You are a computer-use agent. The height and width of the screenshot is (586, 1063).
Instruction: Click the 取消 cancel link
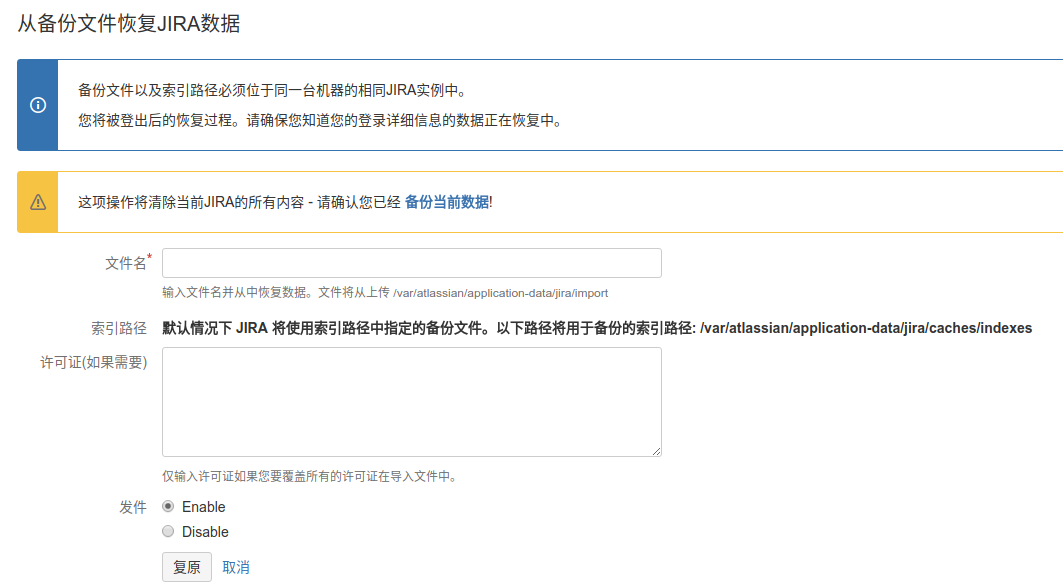coord(236,568)
